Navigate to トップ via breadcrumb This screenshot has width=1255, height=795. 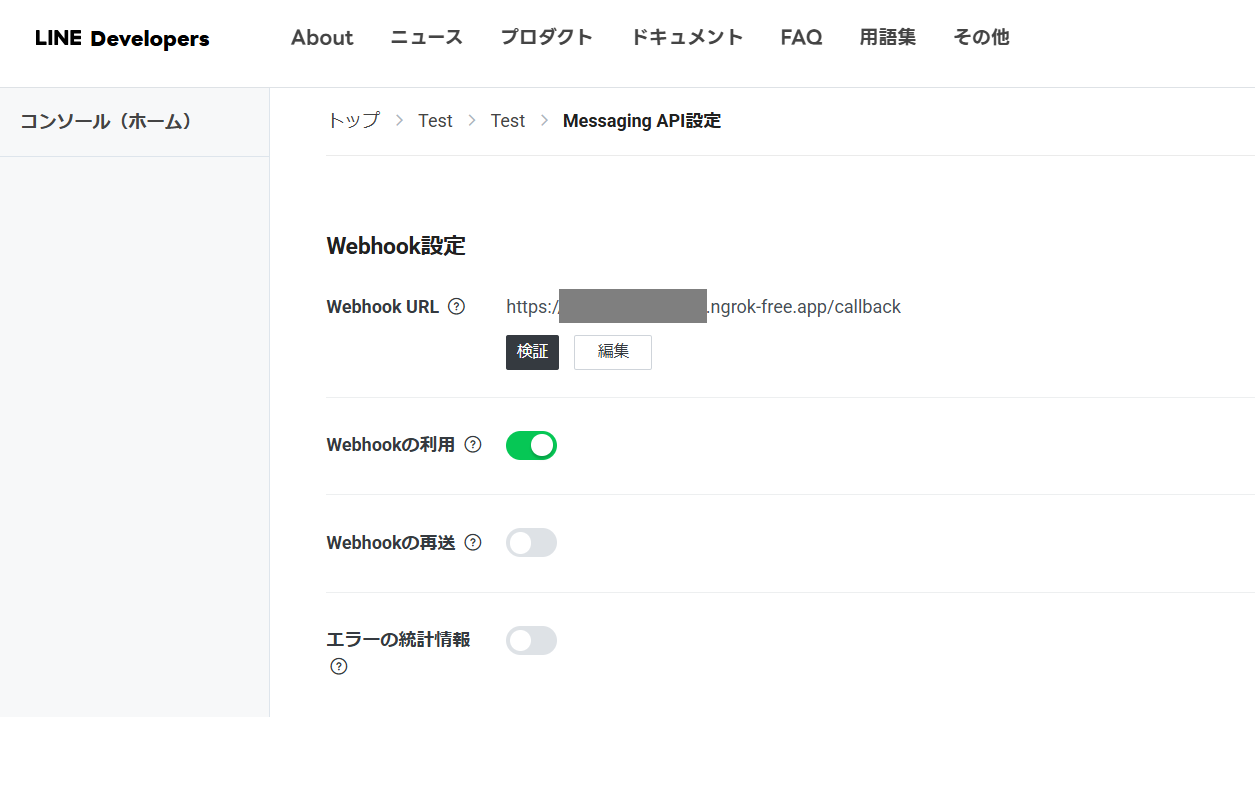coord(353,120)
